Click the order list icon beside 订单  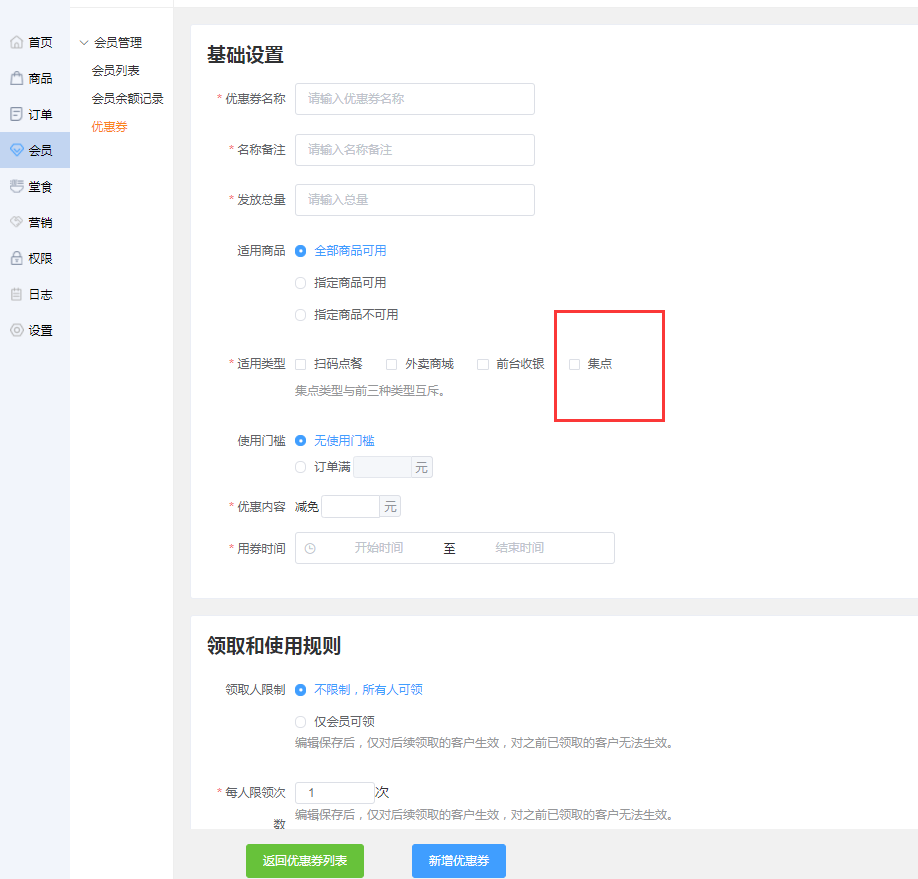(17, 114)
